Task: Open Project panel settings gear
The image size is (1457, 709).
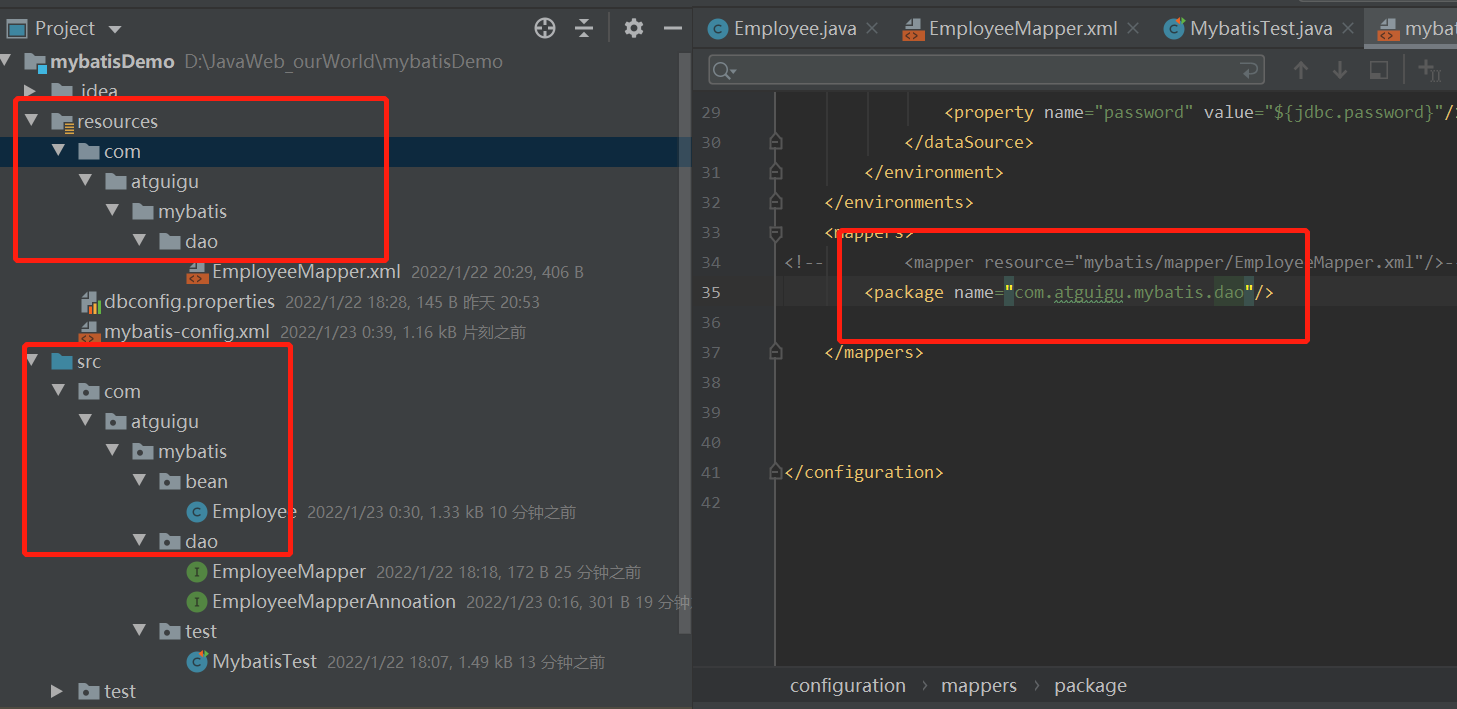Action: click(x=634, y=28)
